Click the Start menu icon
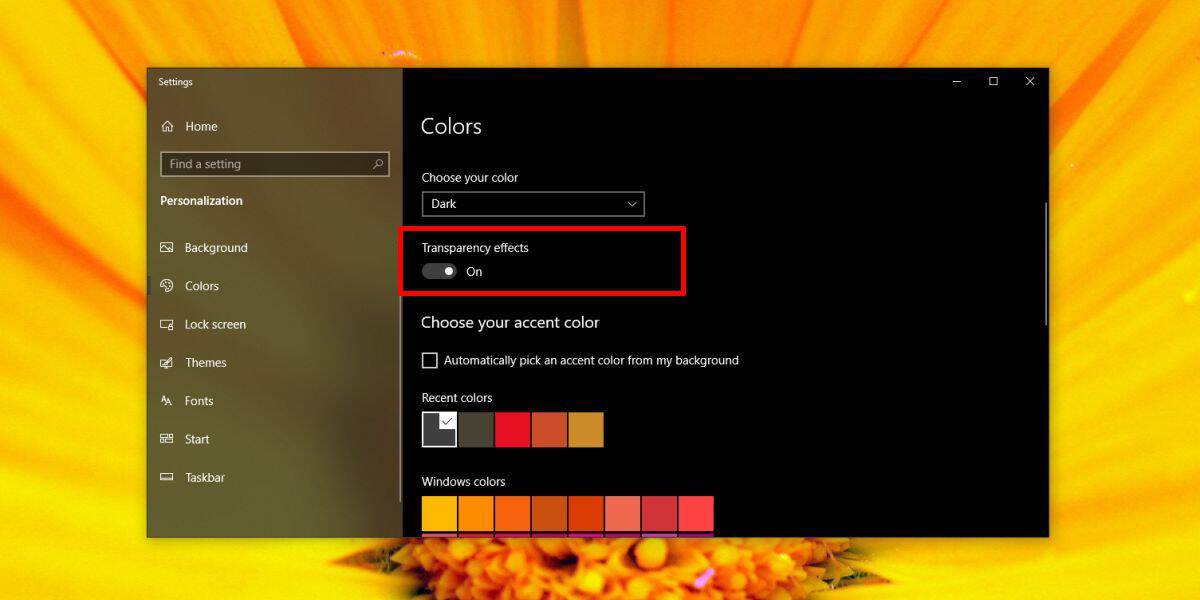Viewport: 1200px width, 600px height. (166, 439)
